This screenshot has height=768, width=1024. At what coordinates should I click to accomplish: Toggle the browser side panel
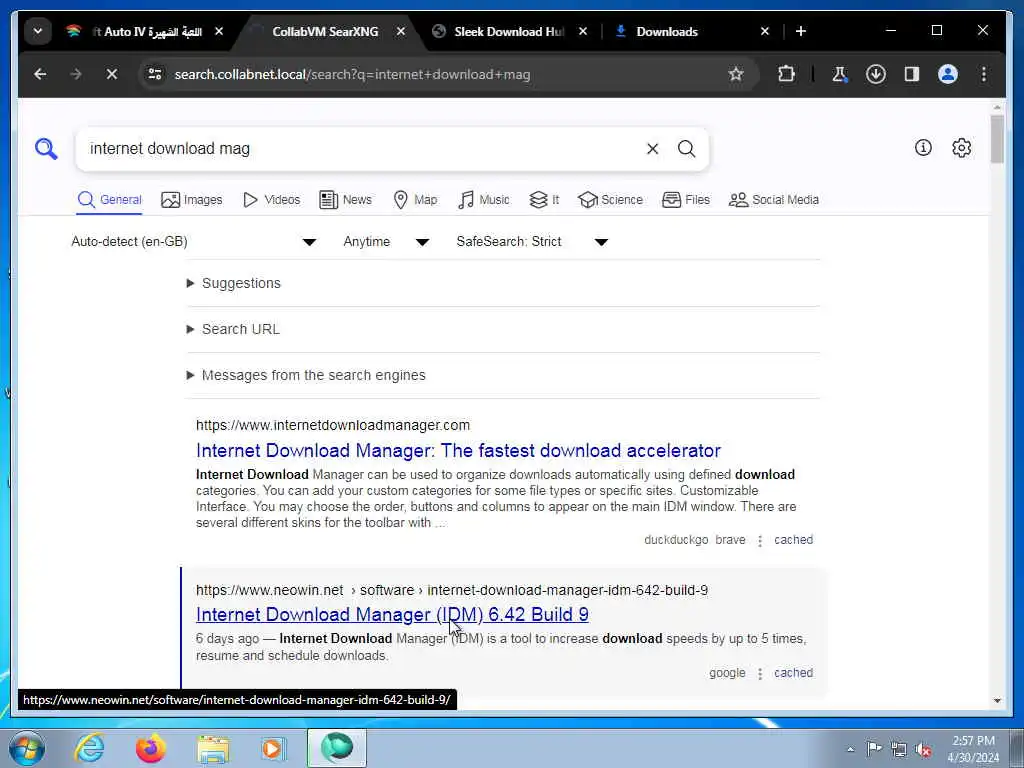[912, 74]
